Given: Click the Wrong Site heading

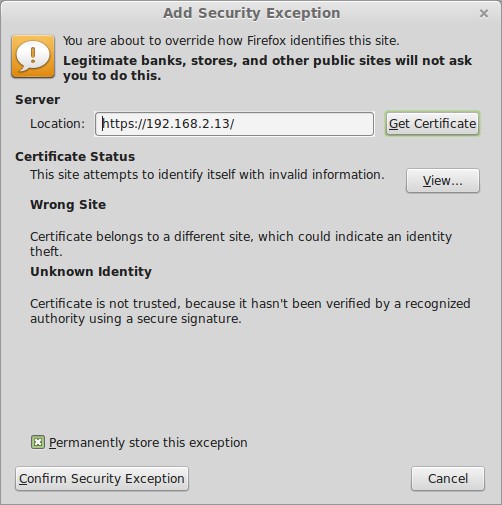Looking at the screenshot, I should click(68, 205).
